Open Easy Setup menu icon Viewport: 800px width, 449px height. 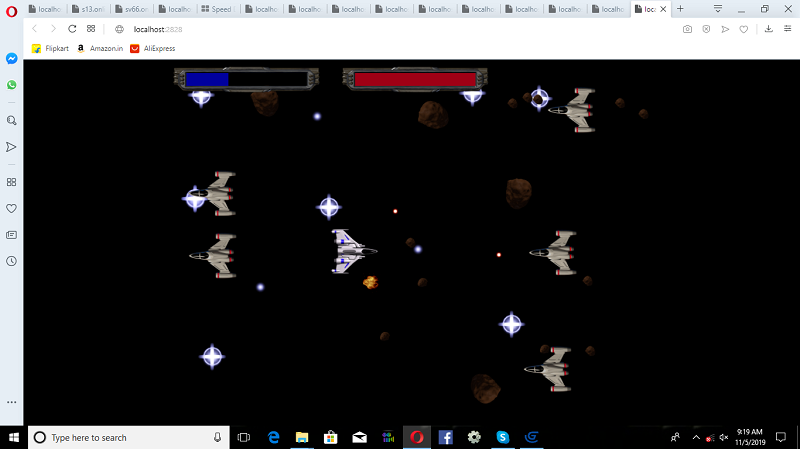point(787,29)
